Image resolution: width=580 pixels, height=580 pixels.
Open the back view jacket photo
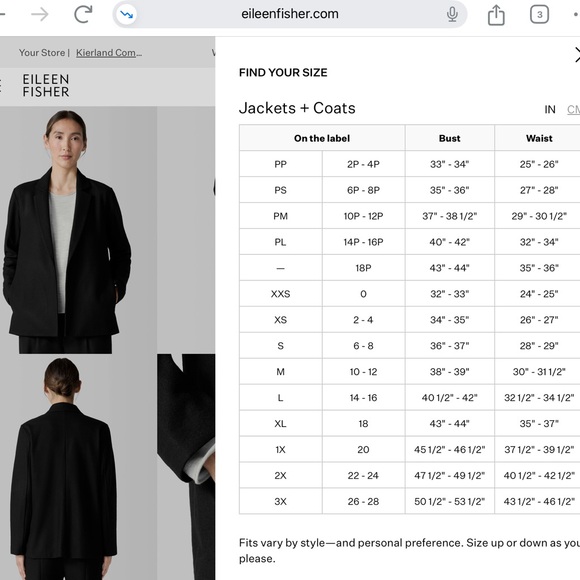click(x=78, y=467)
